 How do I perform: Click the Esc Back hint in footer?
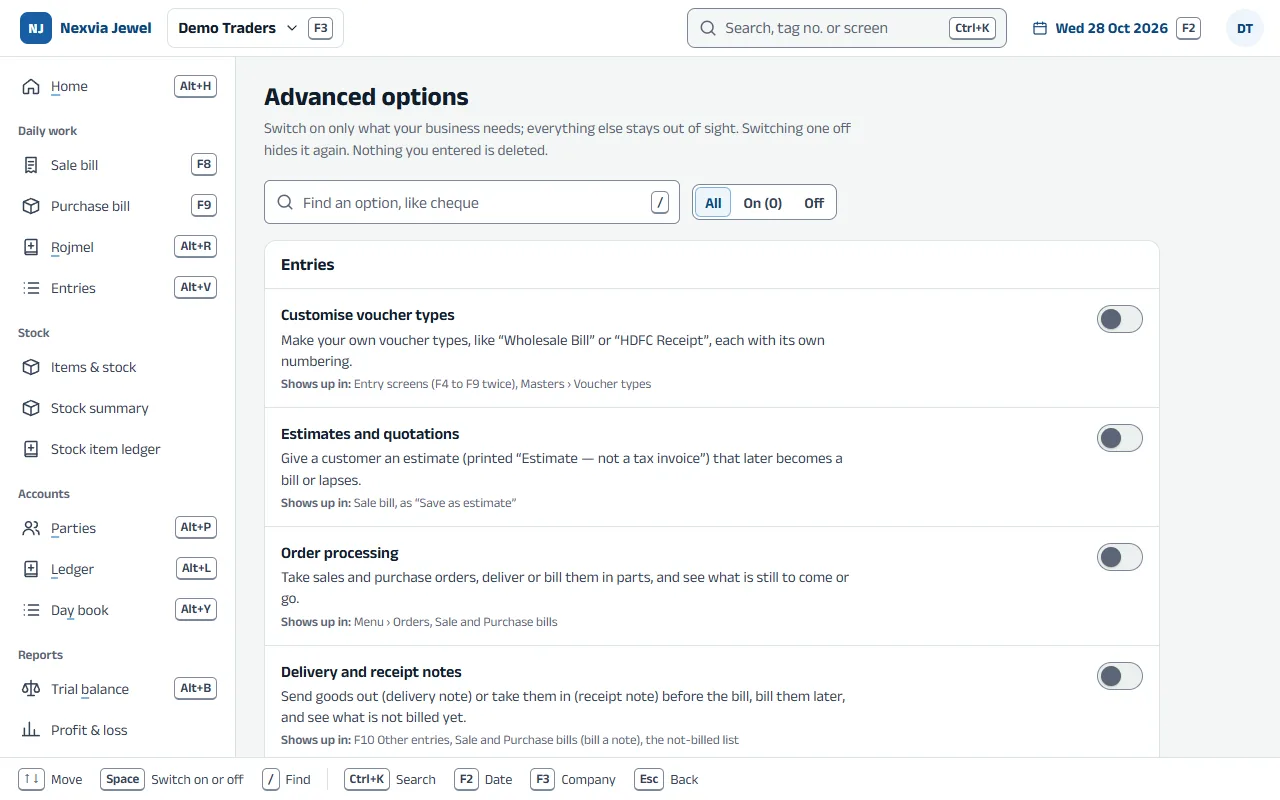tap(667, 779)
